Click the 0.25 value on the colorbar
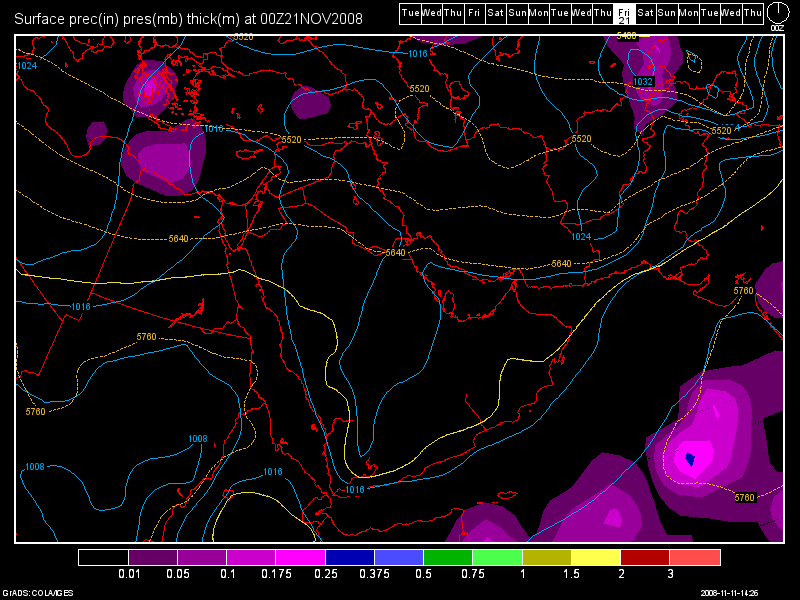Screen dimensions: 800x600 pyautogui.click(x=325, y=575)
